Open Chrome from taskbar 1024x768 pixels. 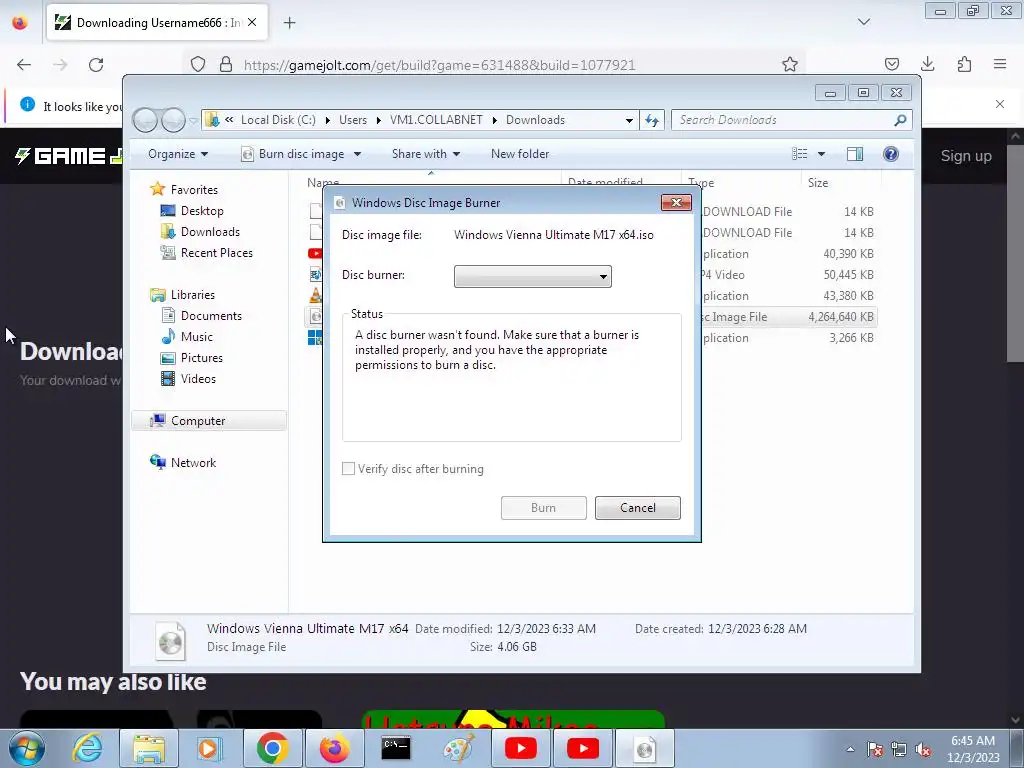click(273, 748)
